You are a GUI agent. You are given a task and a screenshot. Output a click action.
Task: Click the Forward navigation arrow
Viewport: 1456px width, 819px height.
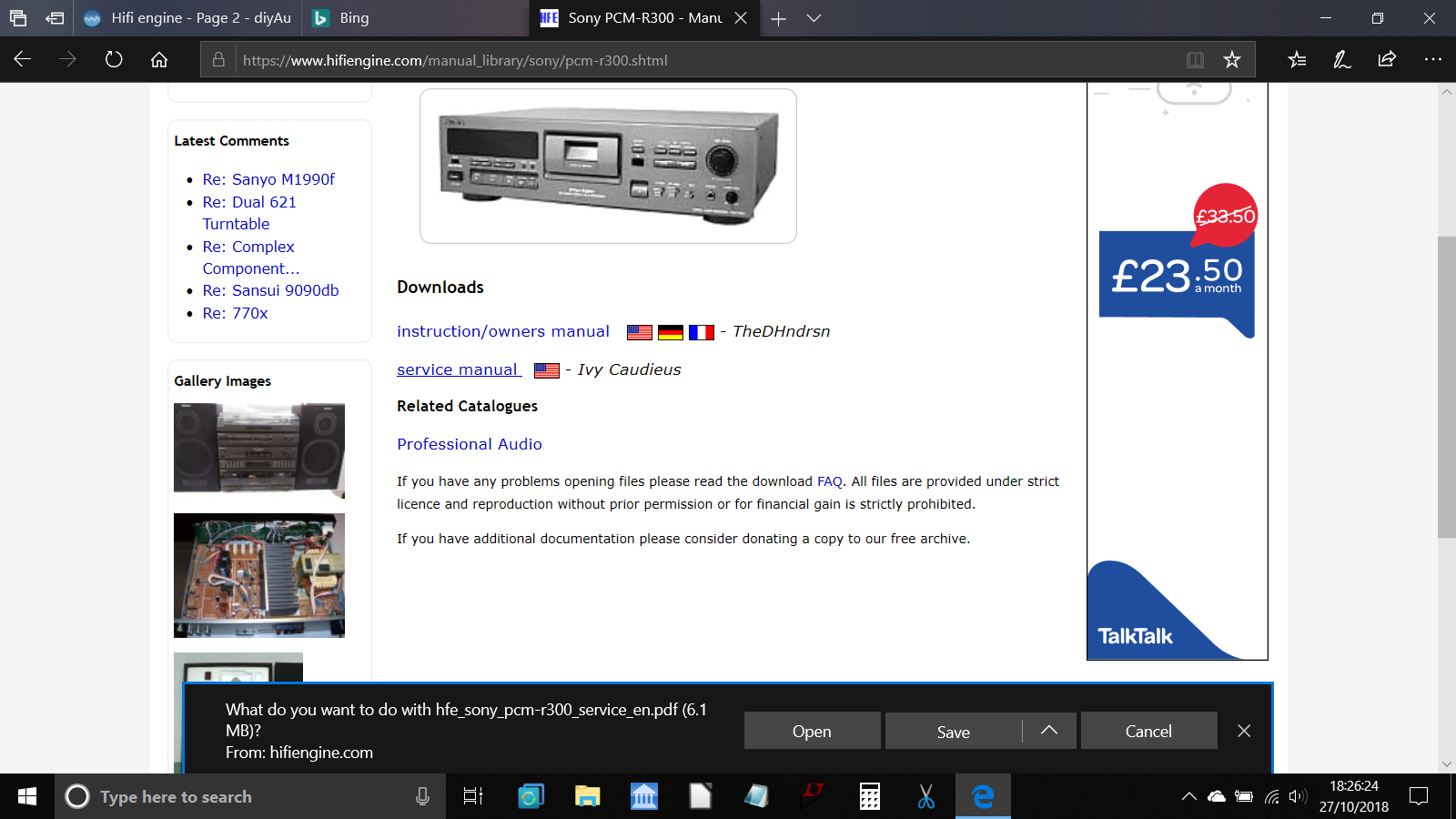click(67, 60)
